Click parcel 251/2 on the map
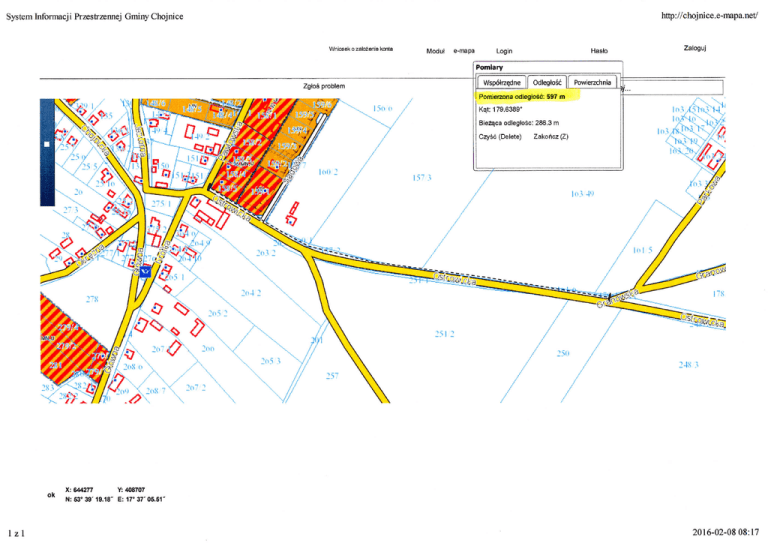The height and width of the screenshot is (543, 768). 445,333
